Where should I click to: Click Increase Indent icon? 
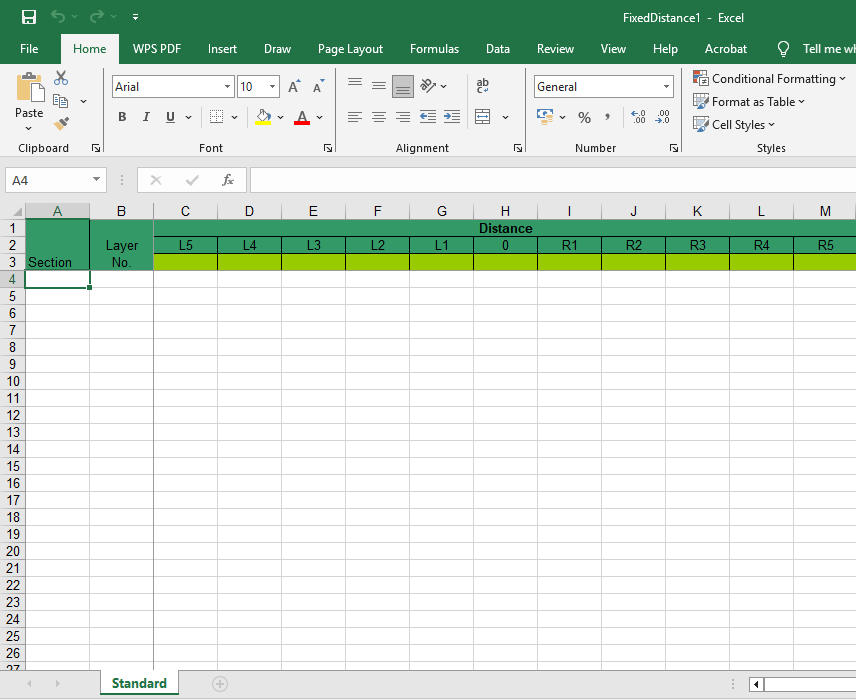(x=452, y=117)
